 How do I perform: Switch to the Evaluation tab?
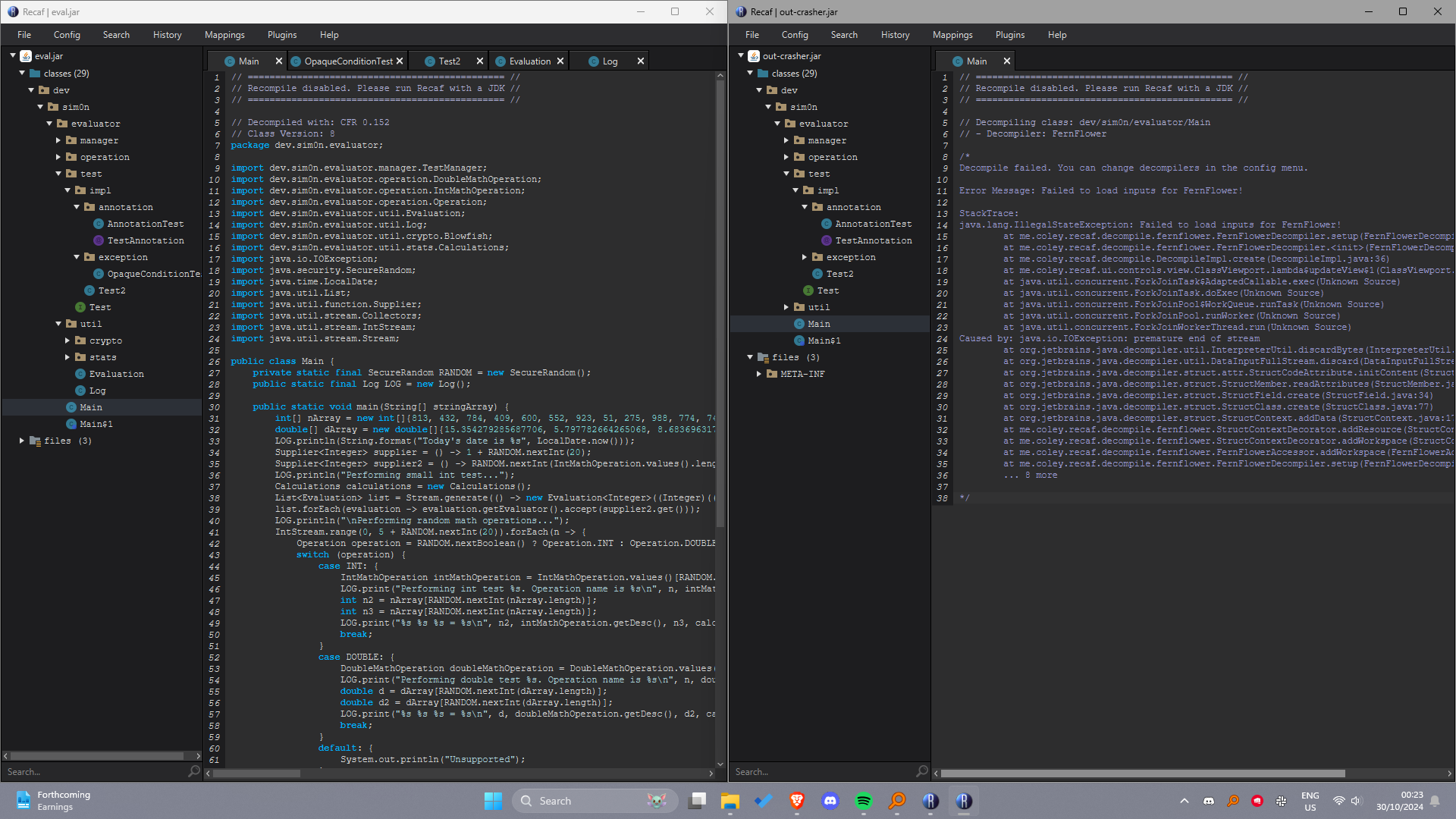click(x=529, y=61)
